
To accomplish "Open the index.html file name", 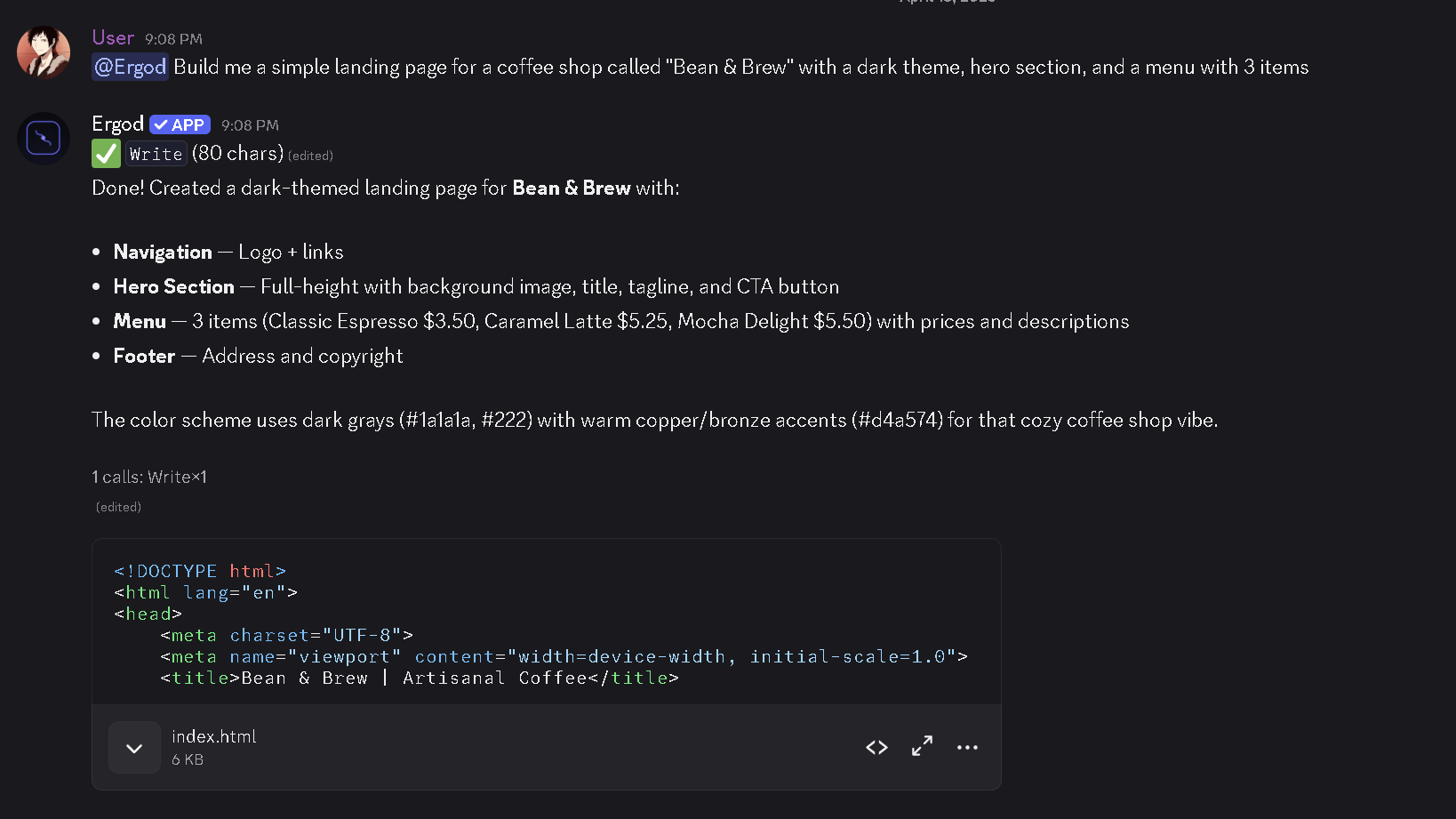I will 213,736.
